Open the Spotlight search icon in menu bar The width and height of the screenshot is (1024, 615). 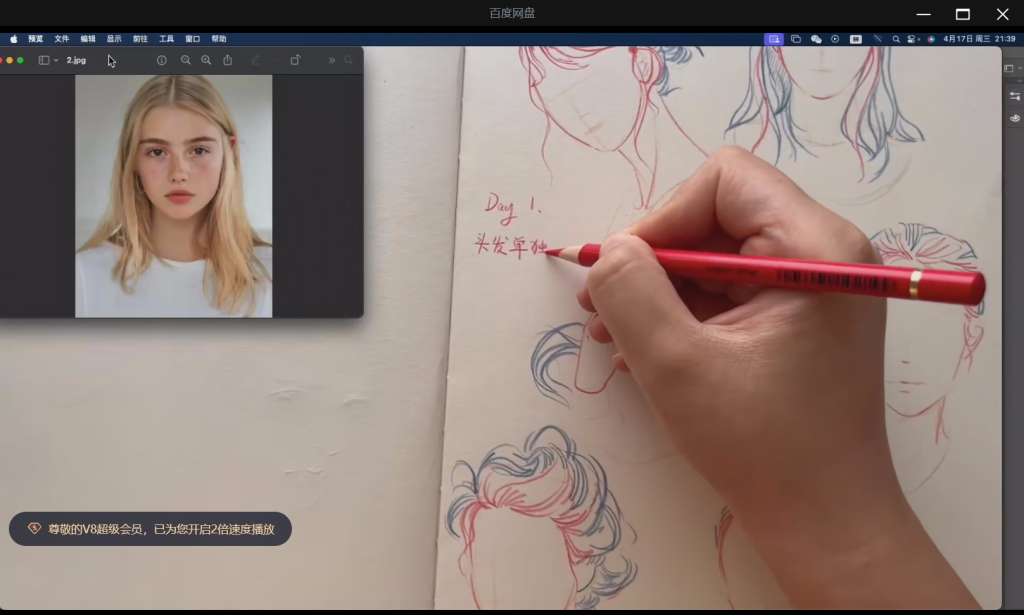tap(896, 39)
